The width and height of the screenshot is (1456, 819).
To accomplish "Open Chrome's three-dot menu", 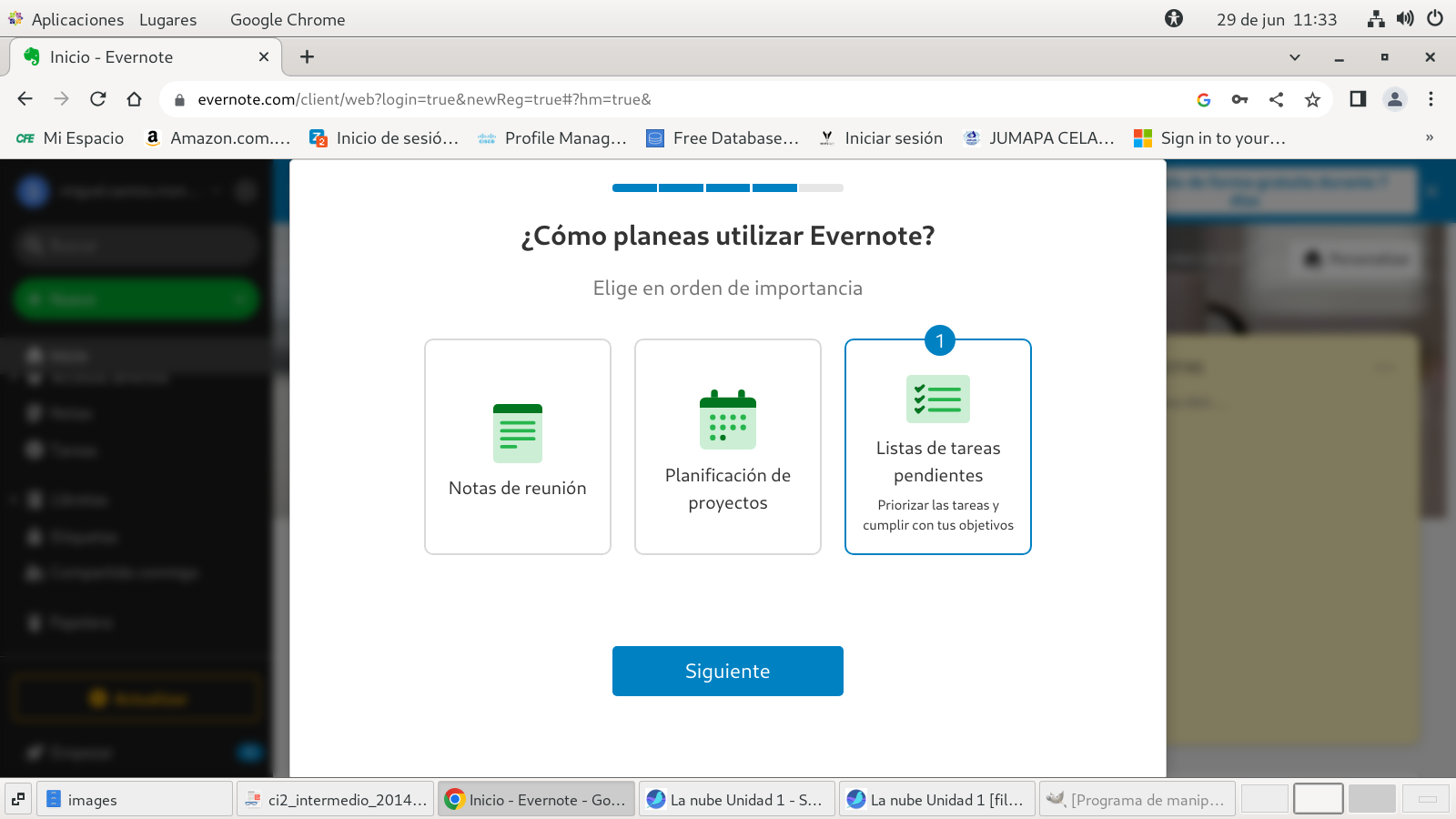I will coord(1431,99).
